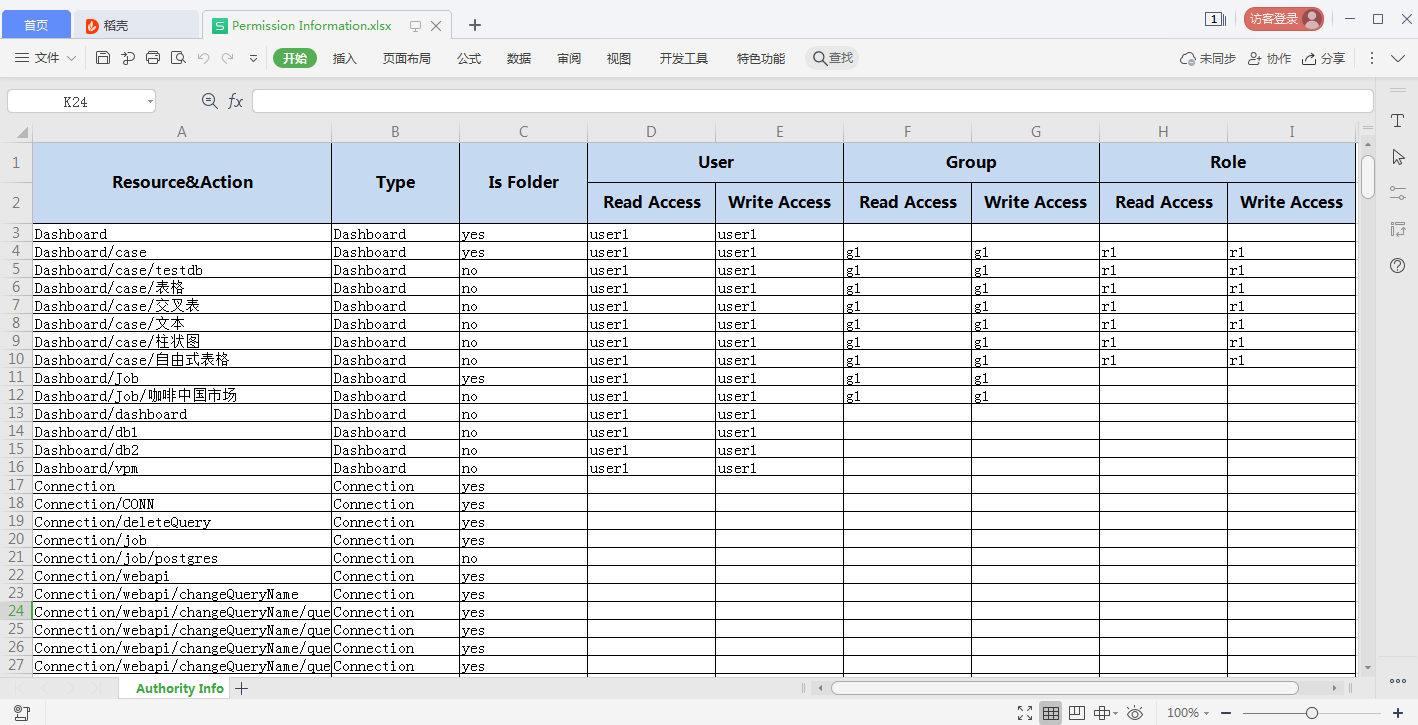Click the zoom slider handle
Image resolution: width=1418 pixels, height=725 pixels.
point(1312,713)
